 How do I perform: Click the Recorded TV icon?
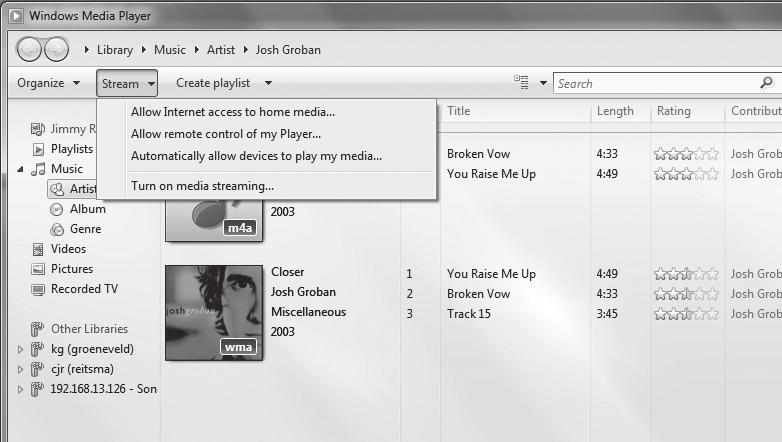38,289
